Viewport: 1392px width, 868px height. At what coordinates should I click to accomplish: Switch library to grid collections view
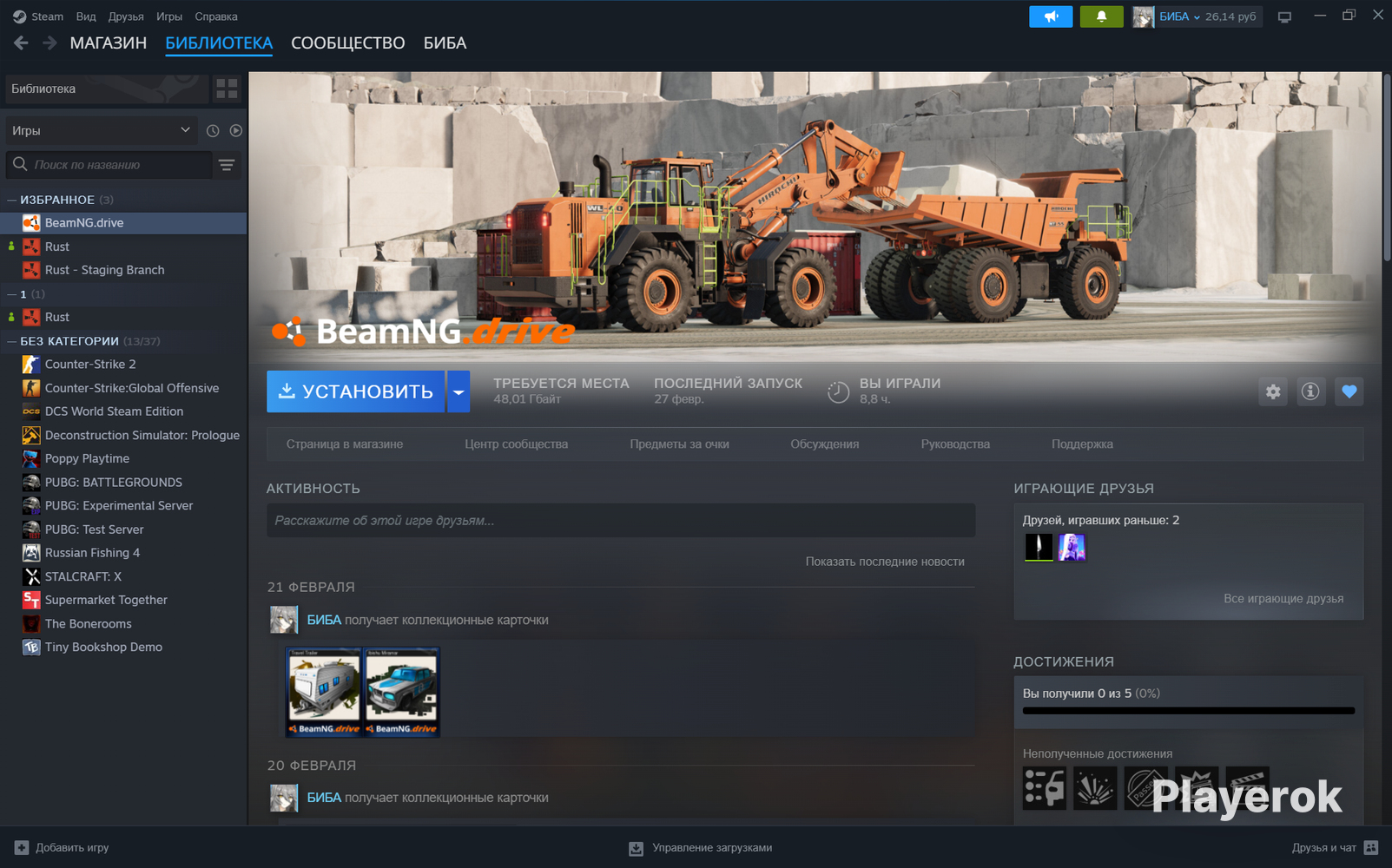[x=227, y=89]
